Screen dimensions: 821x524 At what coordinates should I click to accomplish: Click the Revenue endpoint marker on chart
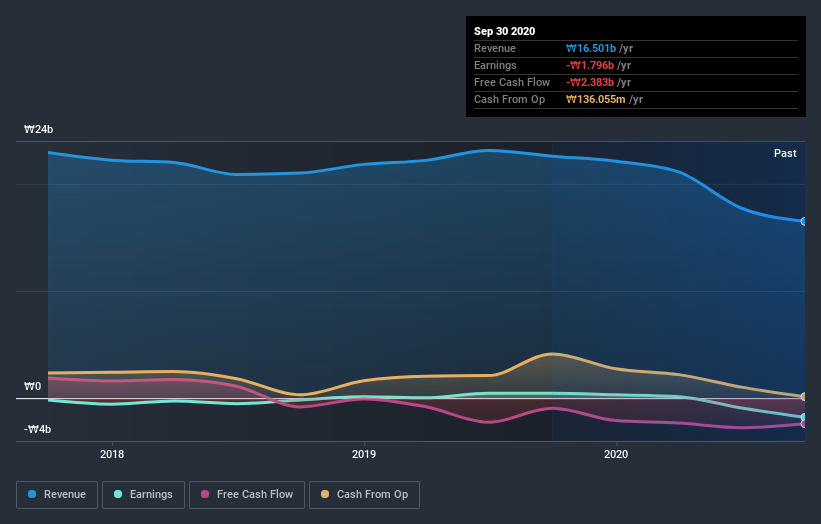click(x=804, y=221)
